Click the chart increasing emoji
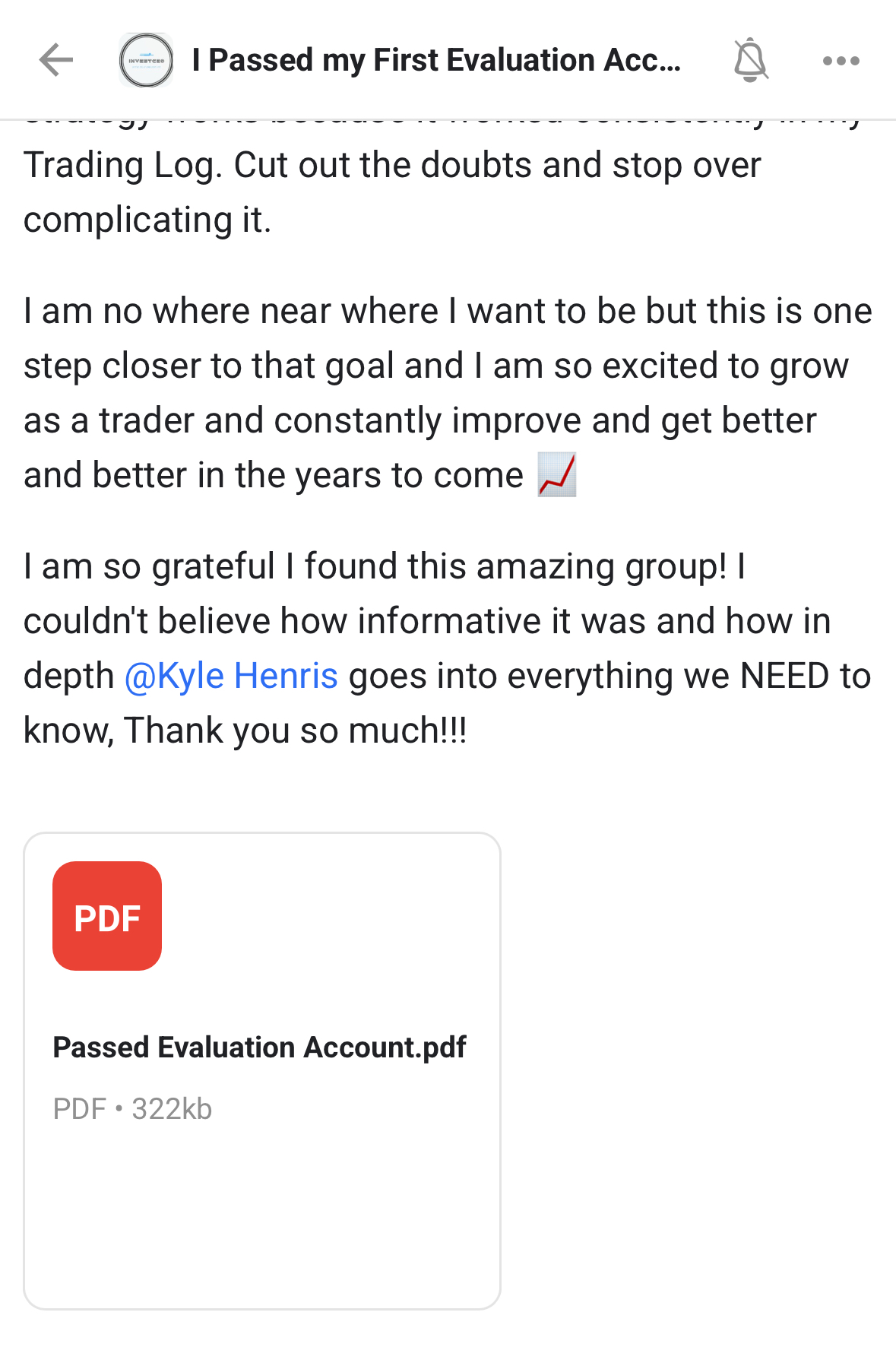Image resolution: width=896 pixels, height=1347 pixels. coord(556,475)
